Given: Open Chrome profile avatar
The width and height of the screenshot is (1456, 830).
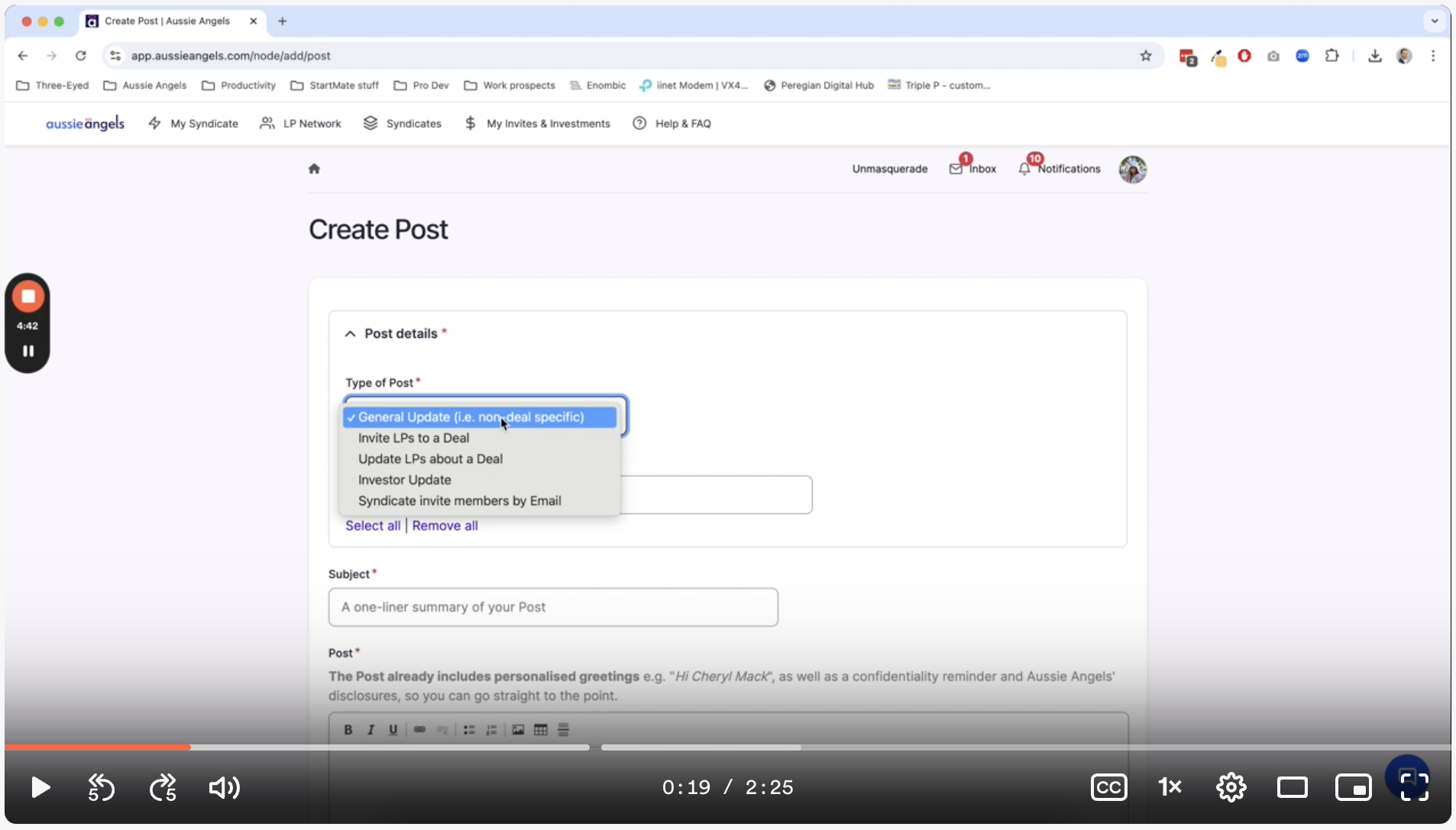Looking at the screenshot, I should point(1404,56).
